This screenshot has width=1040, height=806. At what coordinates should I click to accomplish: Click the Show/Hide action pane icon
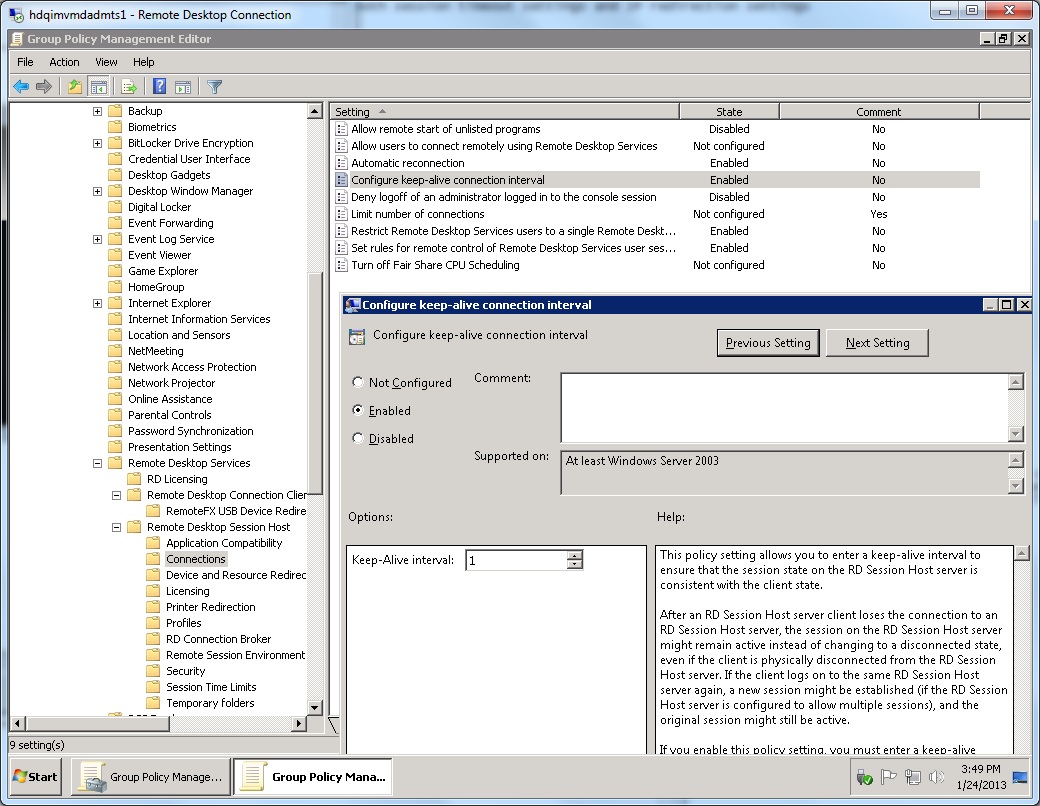(x=183, y=86)
